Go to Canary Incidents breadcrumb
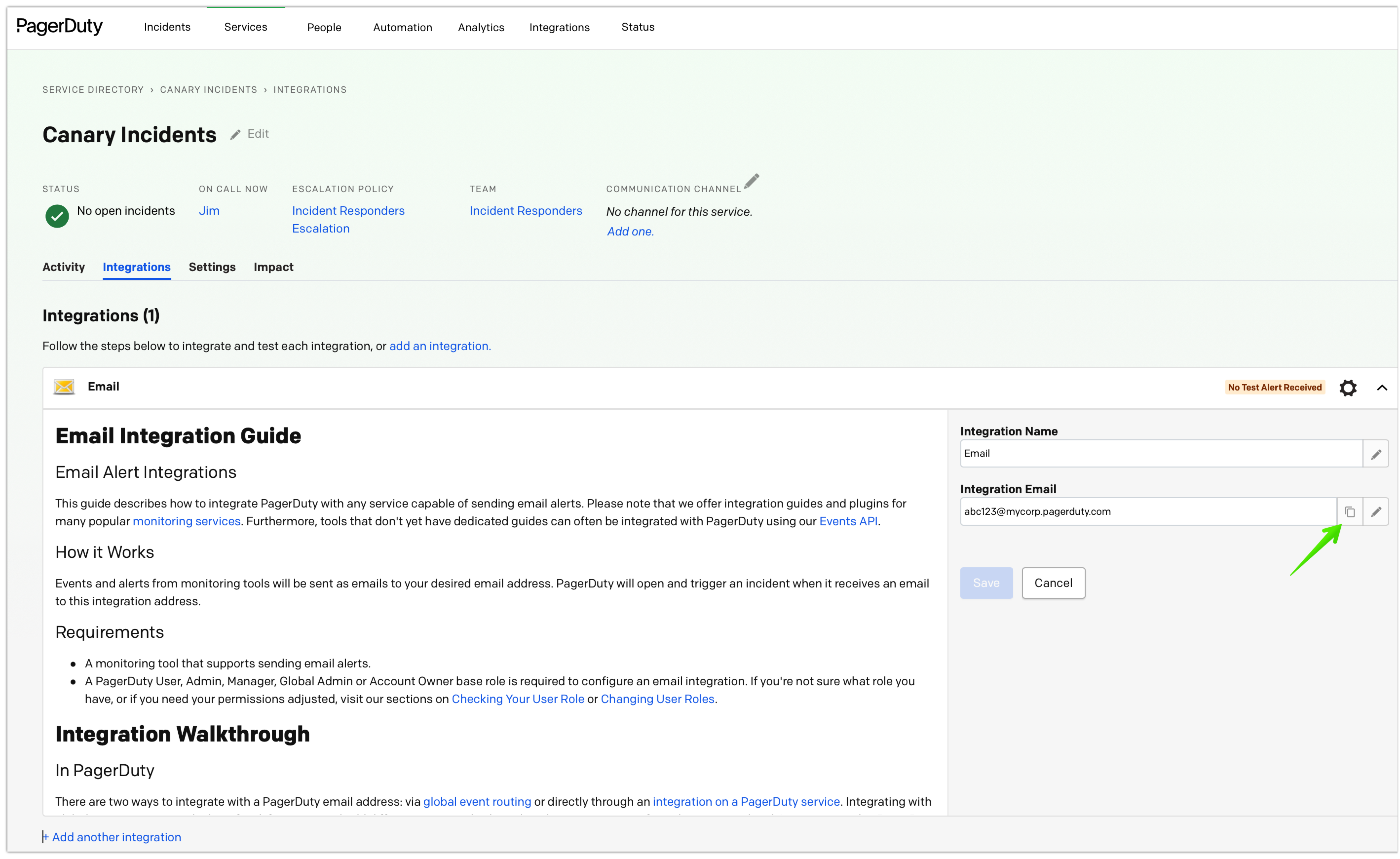The height and width of the screenshot is (859, 1400). click(208, 90)
